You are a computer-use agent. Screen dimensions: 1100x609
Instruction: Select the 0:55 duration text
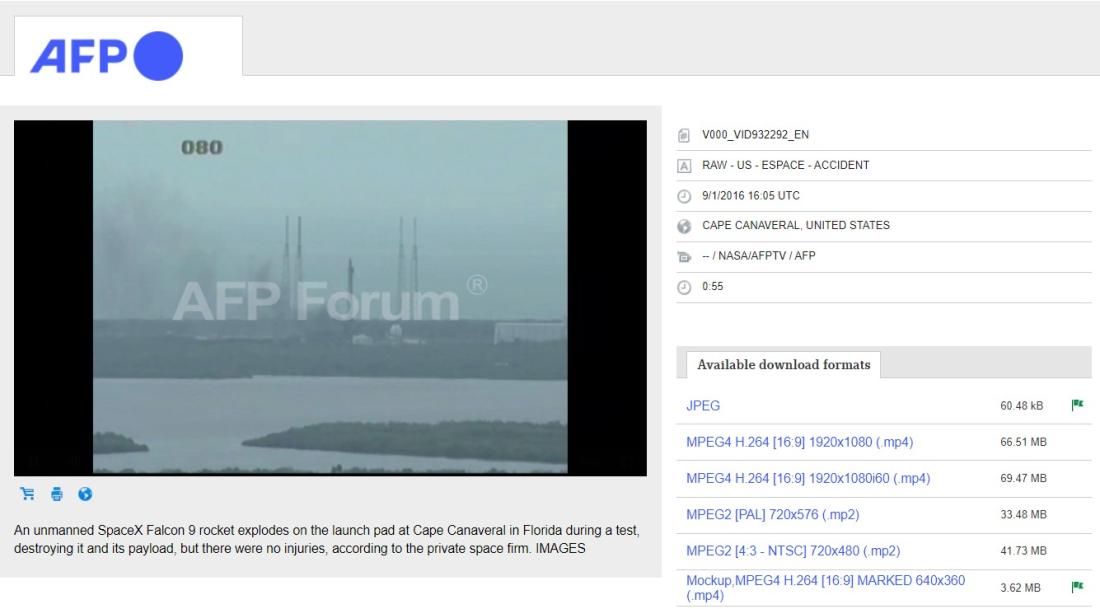713,286
